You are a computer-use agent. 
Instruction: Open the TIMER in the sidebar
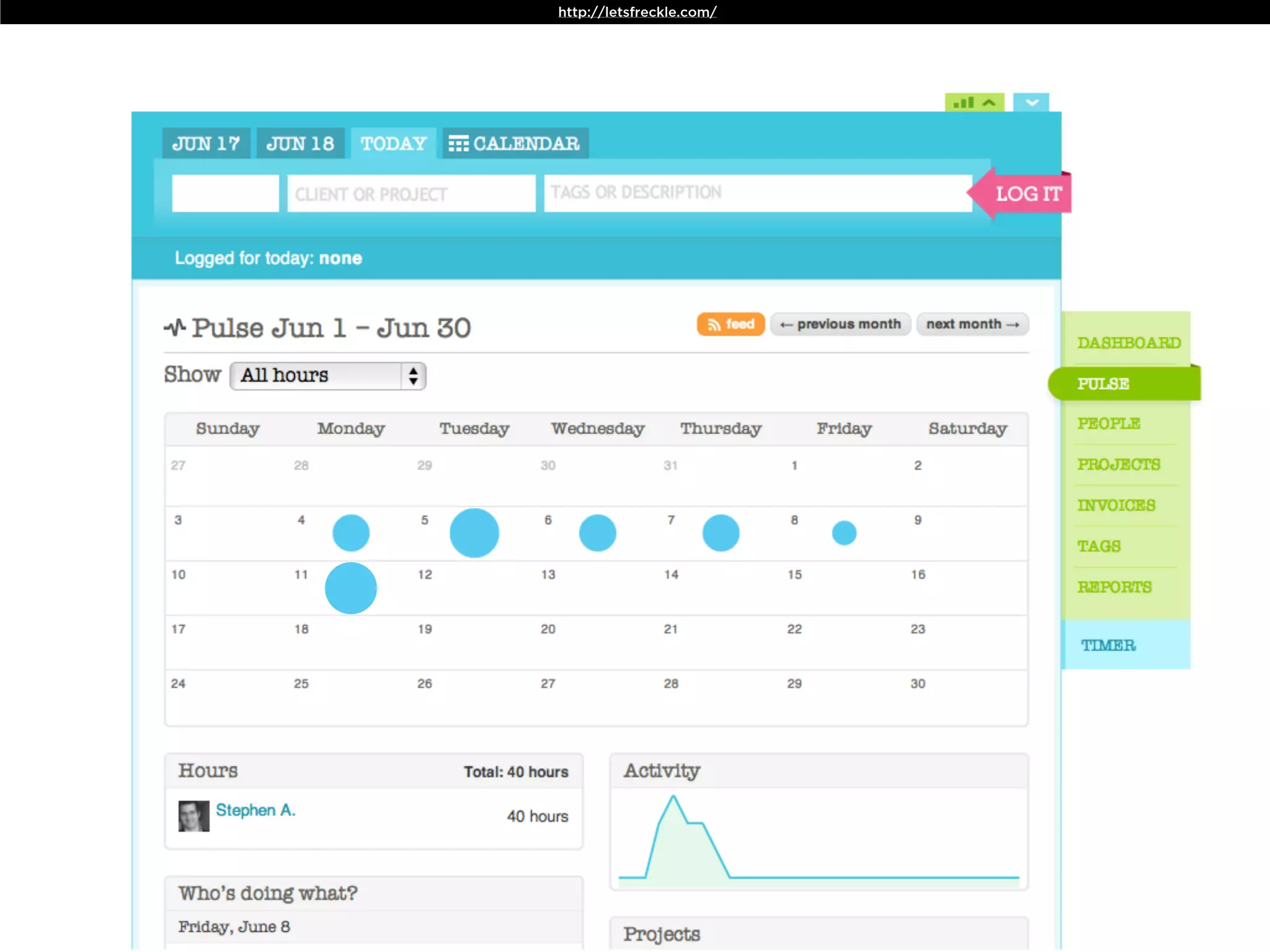click(1108, 645)
